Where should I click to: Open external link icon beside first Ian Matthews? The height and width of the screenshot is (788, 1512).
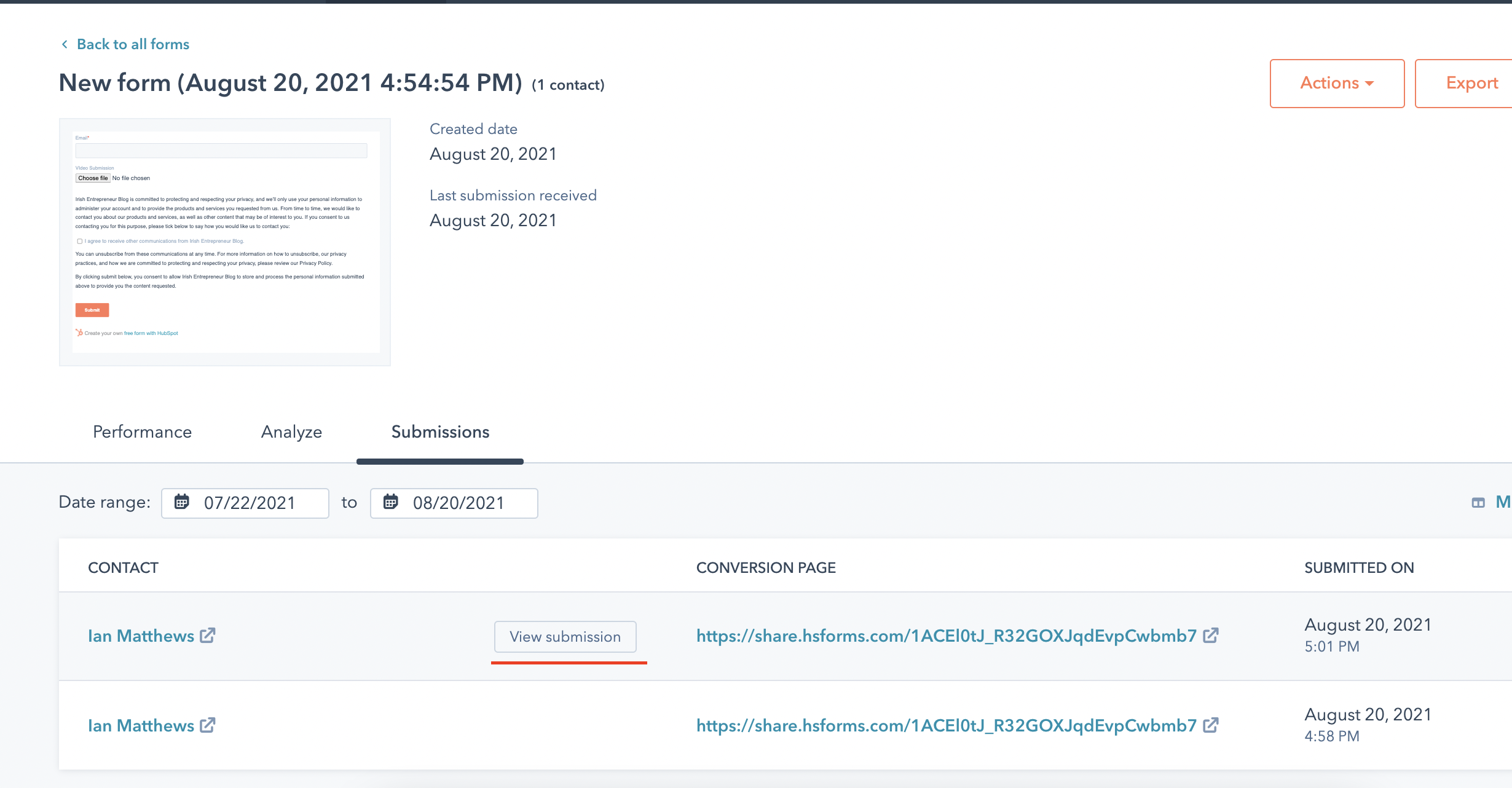click(208, 636)
